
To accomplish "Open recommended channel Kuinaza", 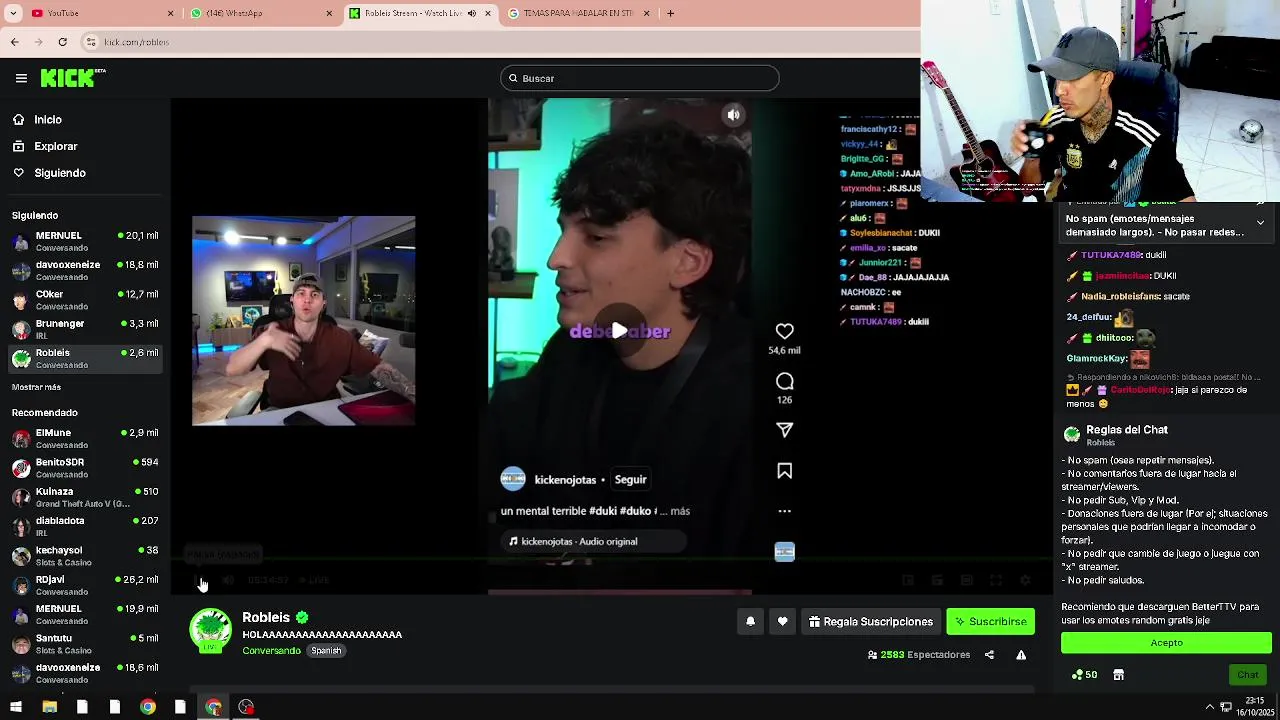I will [x=85, y=497].
